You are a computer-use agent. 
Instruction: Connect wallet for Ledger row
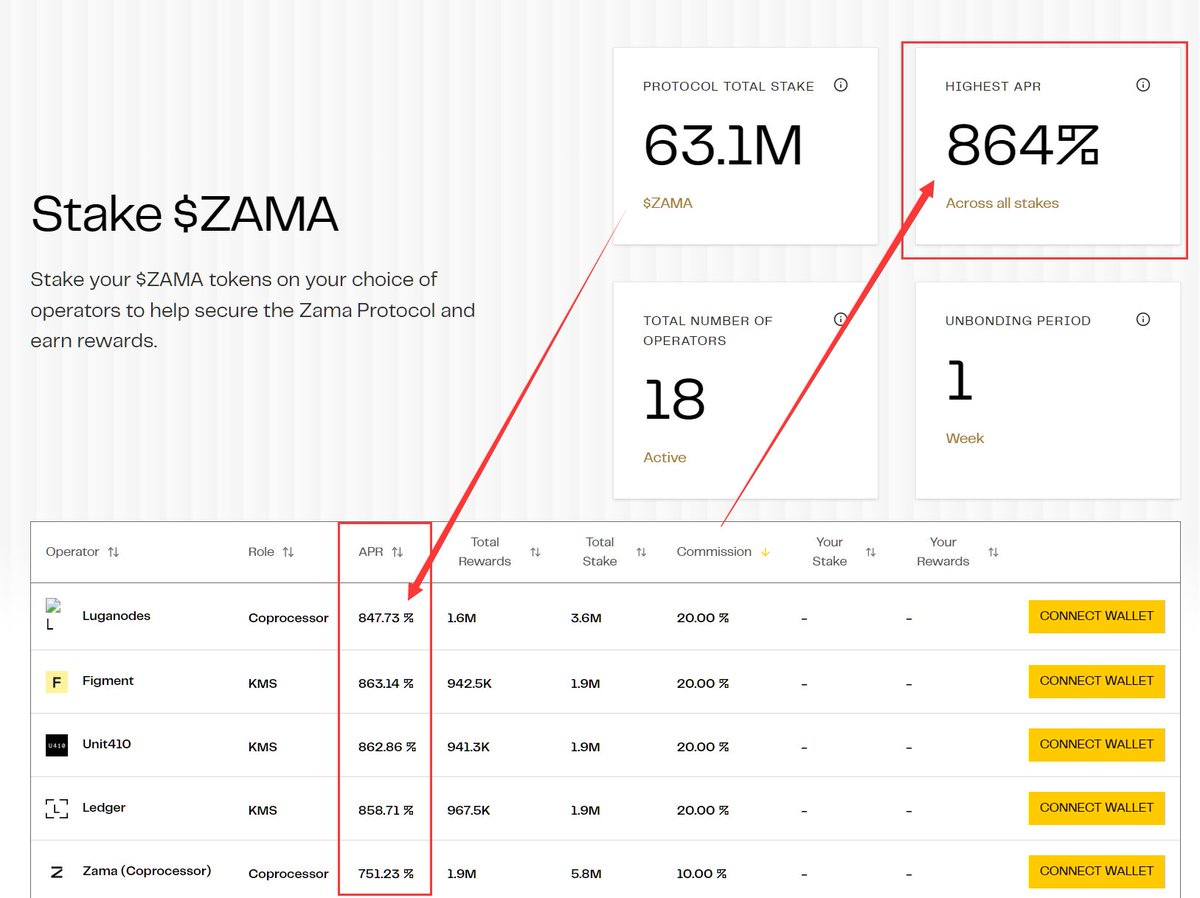[x=1097, y=807]
